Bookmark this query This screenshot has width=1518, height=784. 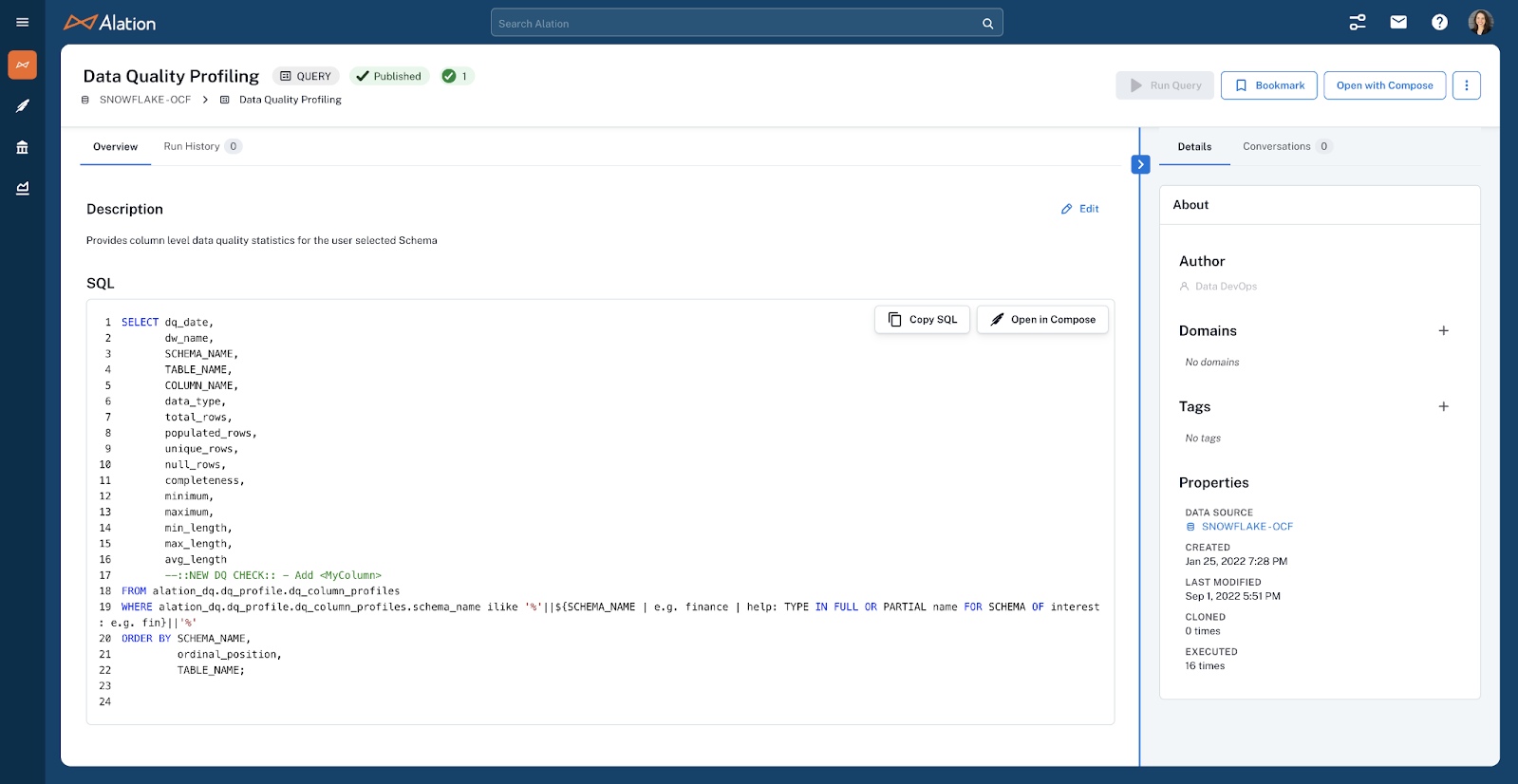1269,85
